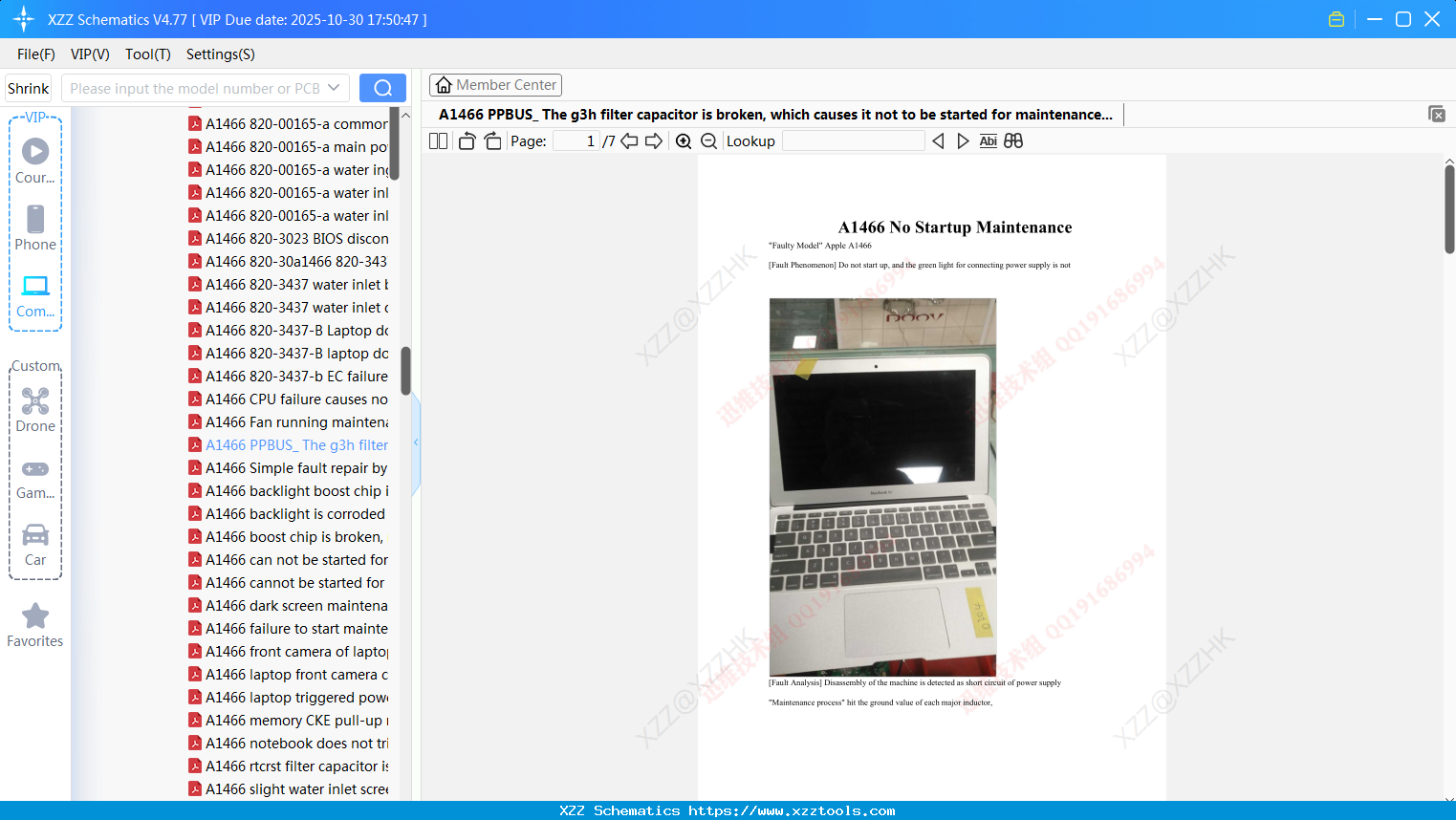Toggle the Abi text select tool
This screenshot has width=1456, height=820.
(x=989, y=141)
